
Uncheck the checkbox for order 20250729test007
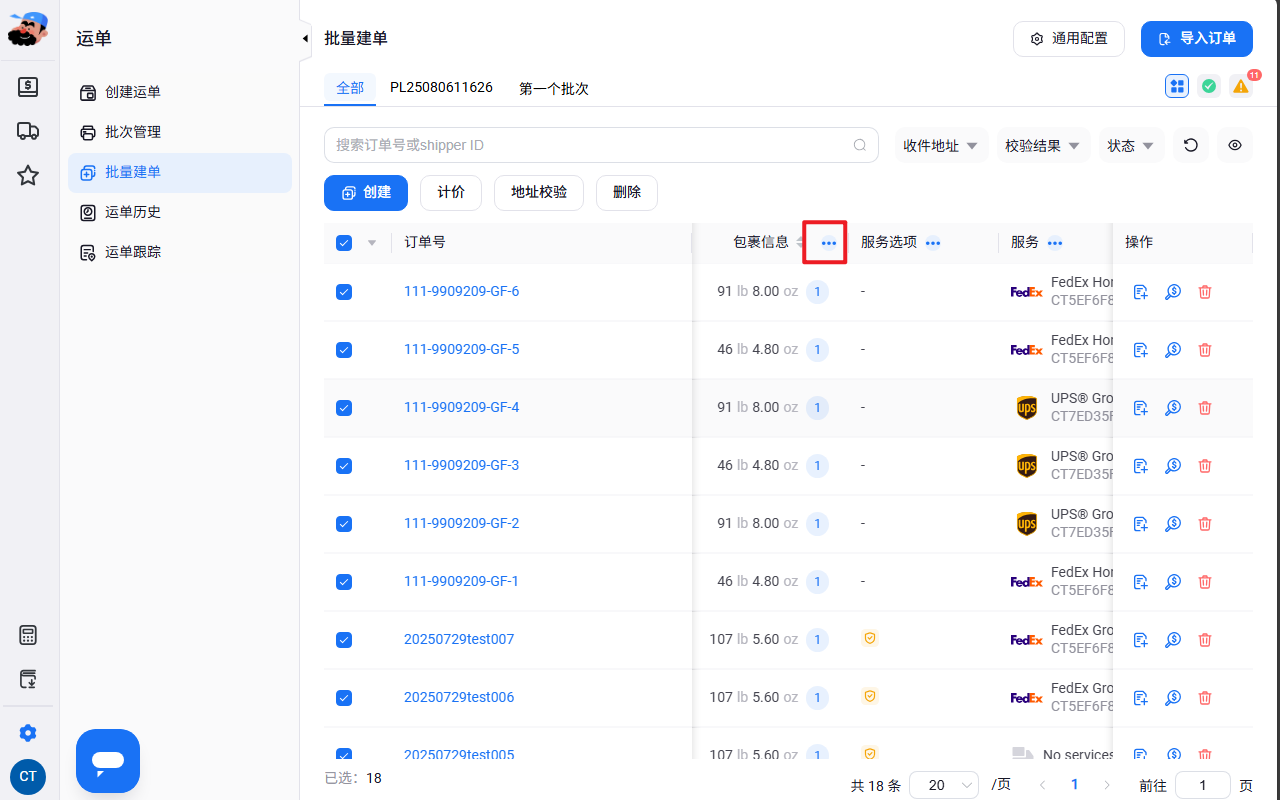(344, 640)
